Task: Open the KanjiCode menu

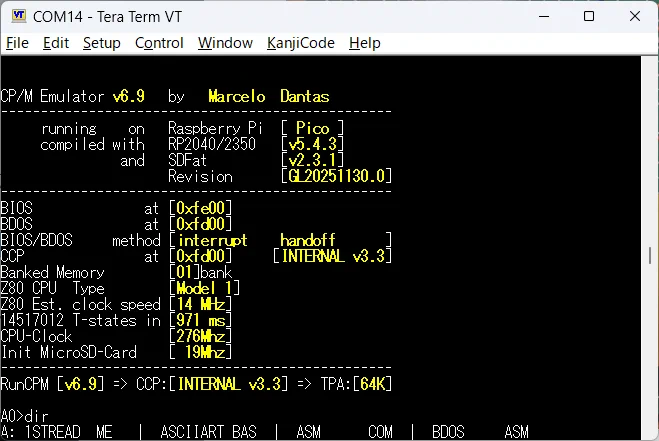Action: [301, 43]
